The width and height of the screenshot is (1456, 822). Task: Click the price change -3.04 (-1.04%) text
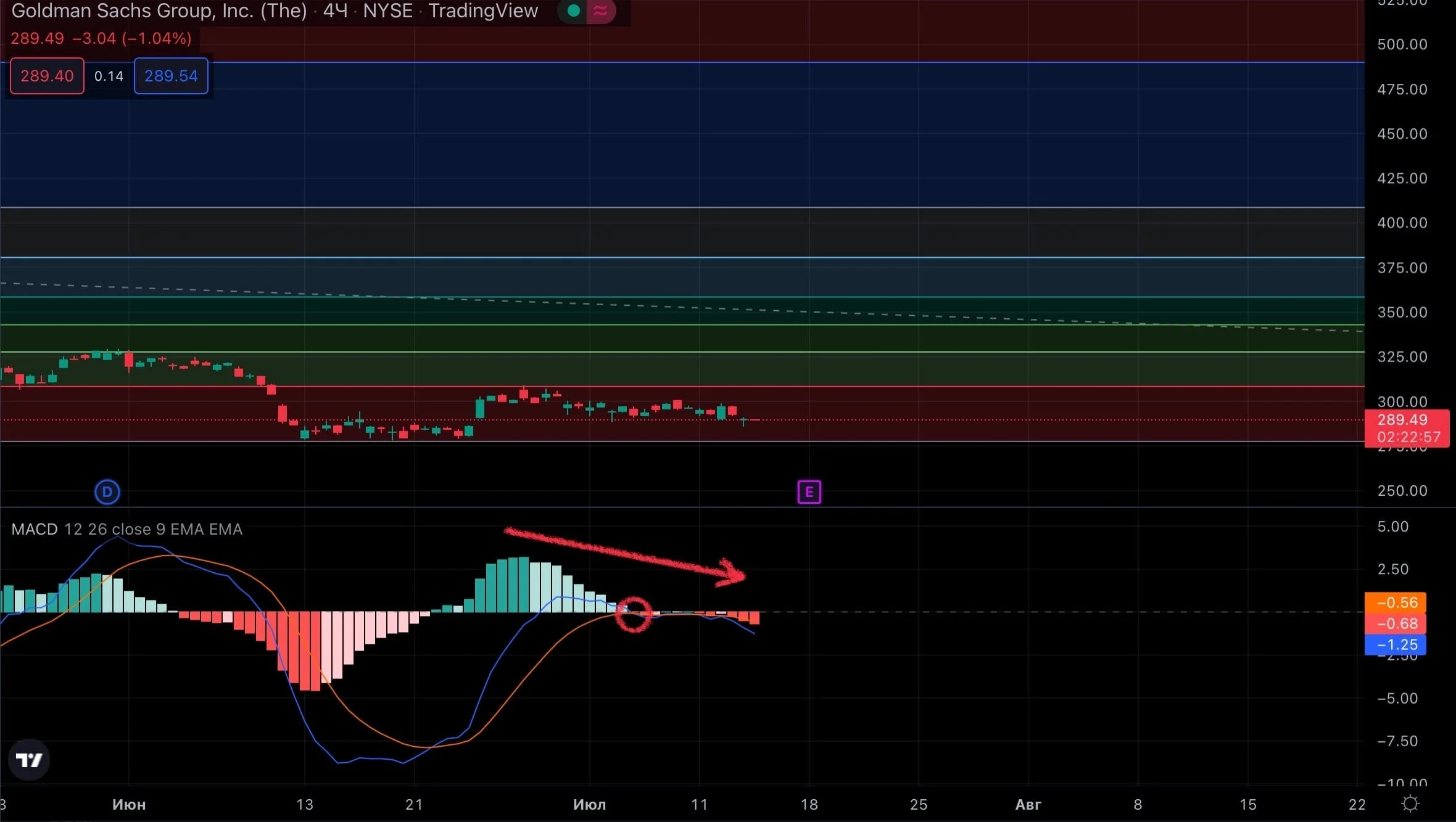coord(132,38)
